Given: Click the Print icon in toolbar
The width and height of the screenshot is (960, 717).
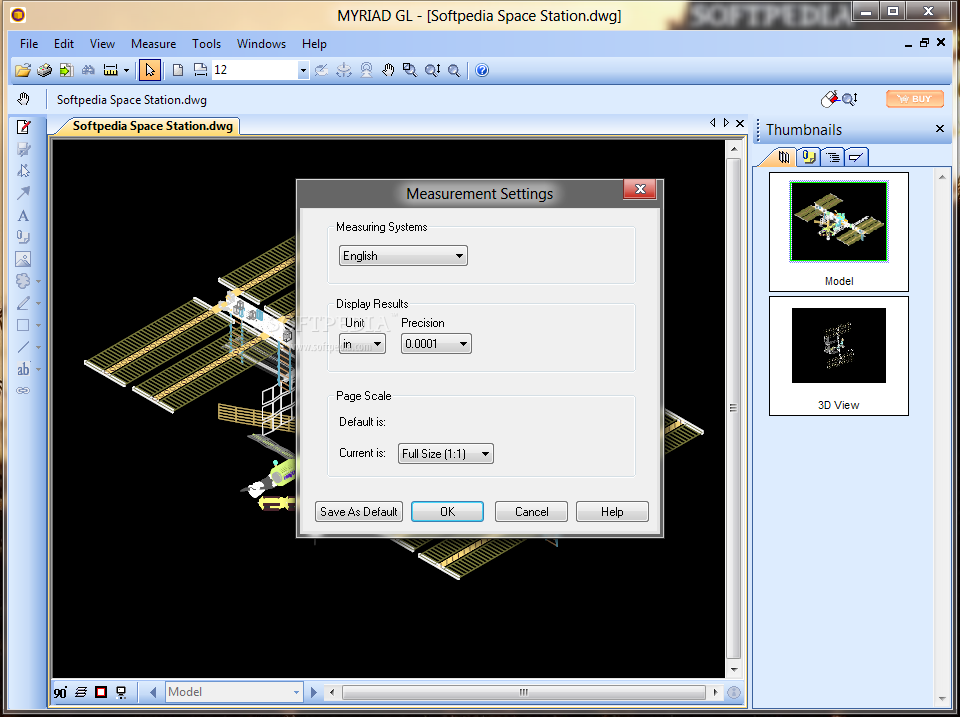Looking at the screenshot, I should [44, 70].
